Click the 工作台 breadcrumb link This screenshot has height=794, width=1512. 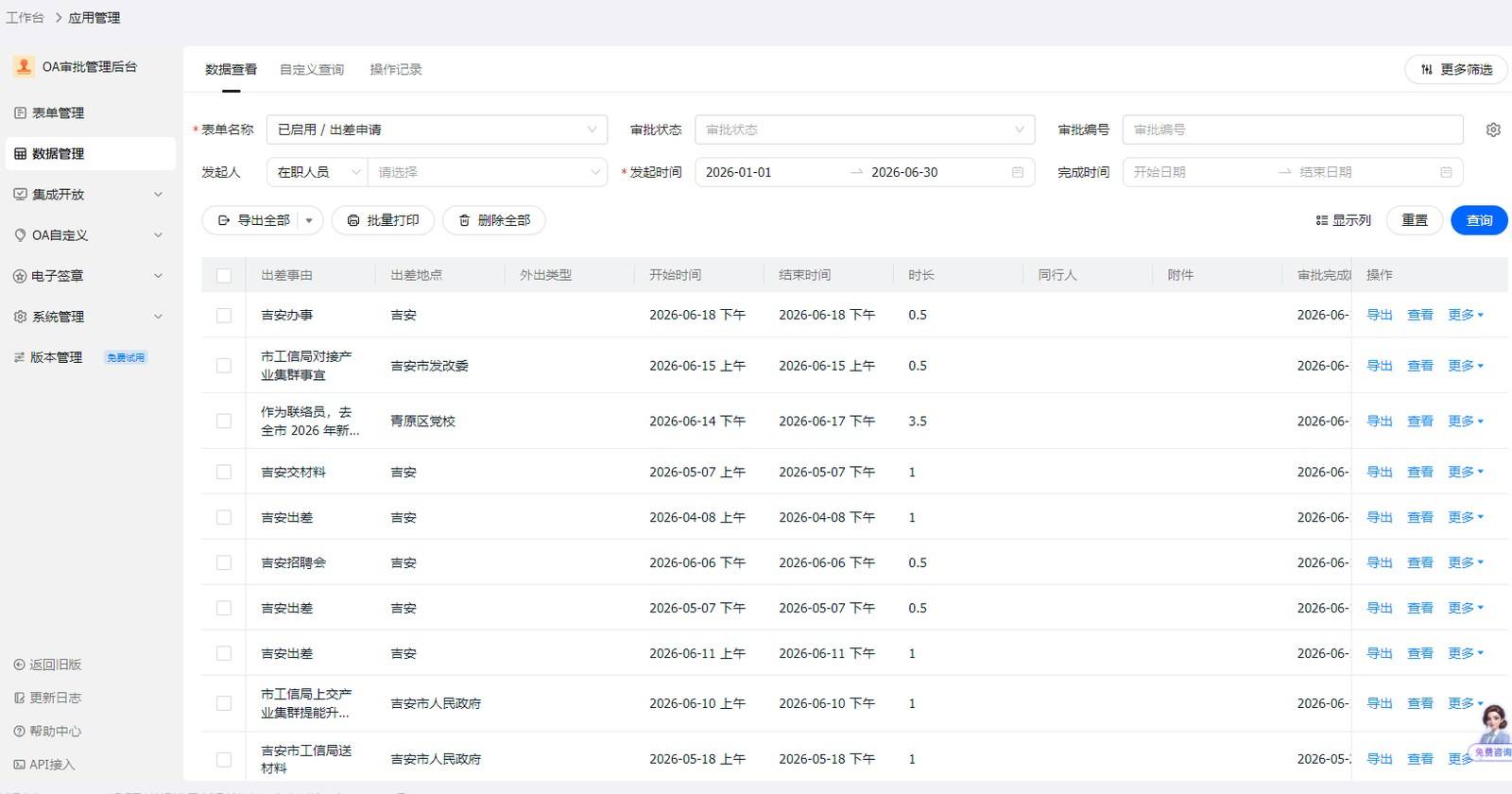tap(25, 17)
